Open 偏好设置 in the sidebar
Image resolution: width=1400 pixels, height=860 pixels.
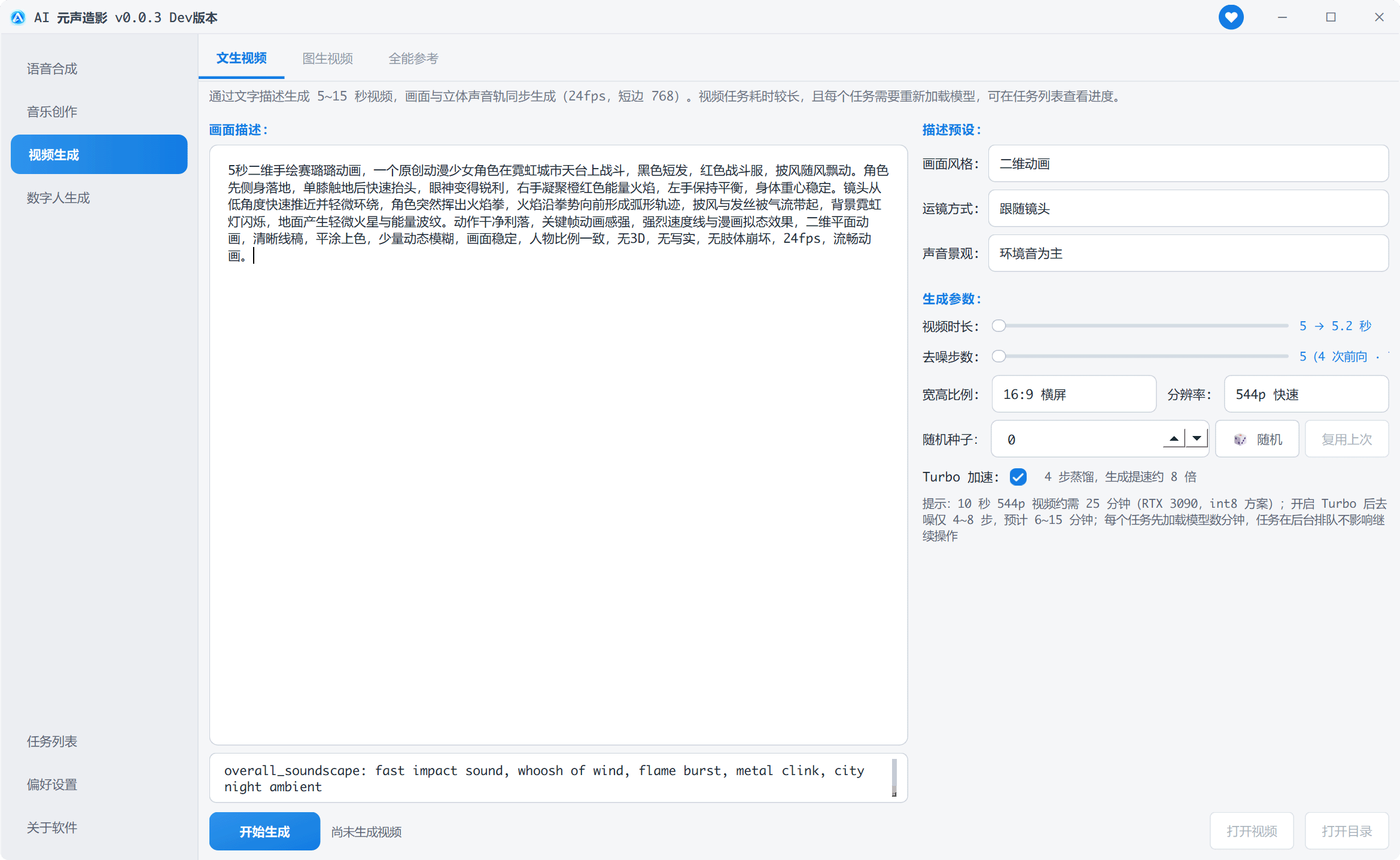coord(99,784)
